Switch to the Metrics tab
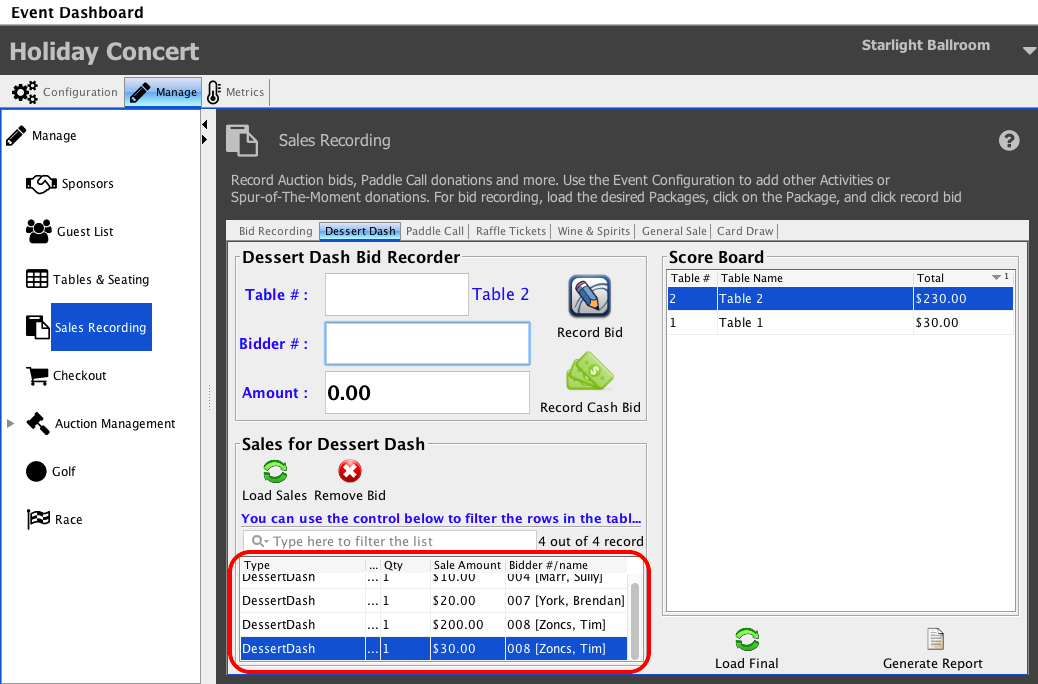 point(236,92)
